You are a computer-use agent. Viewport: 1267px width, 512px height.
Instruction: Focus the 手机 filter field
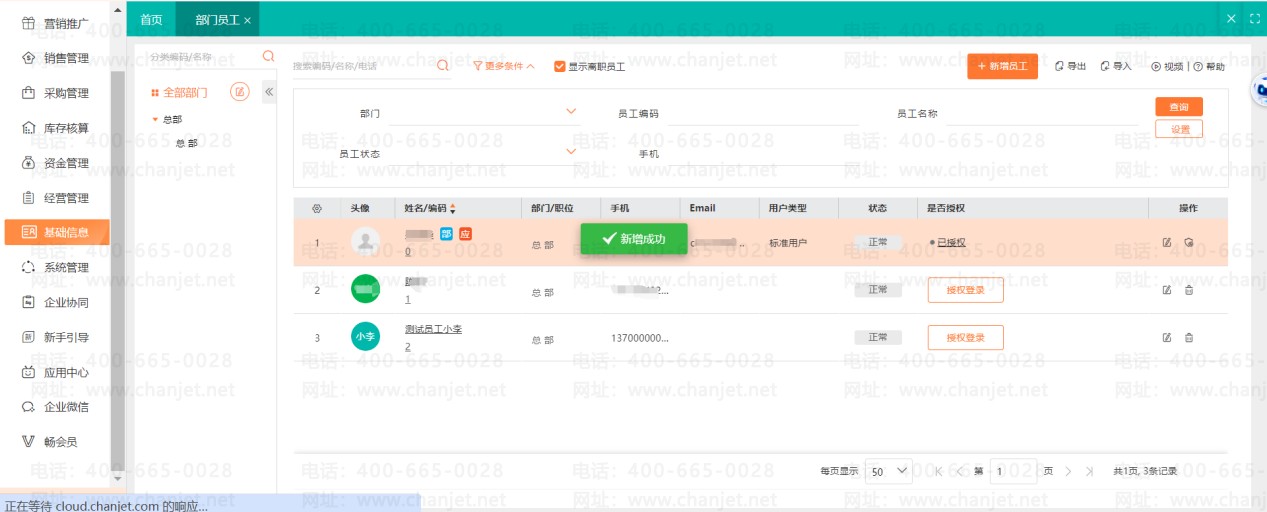point(763,154)
